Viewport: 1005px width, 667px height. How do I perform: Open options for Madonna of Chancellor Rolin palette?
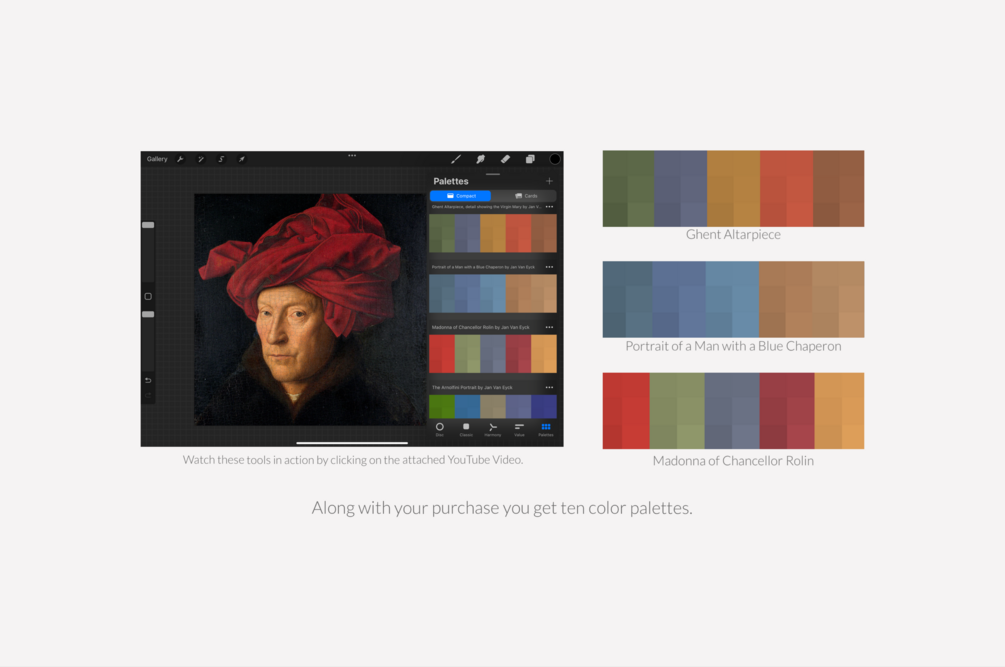(549, 327)
